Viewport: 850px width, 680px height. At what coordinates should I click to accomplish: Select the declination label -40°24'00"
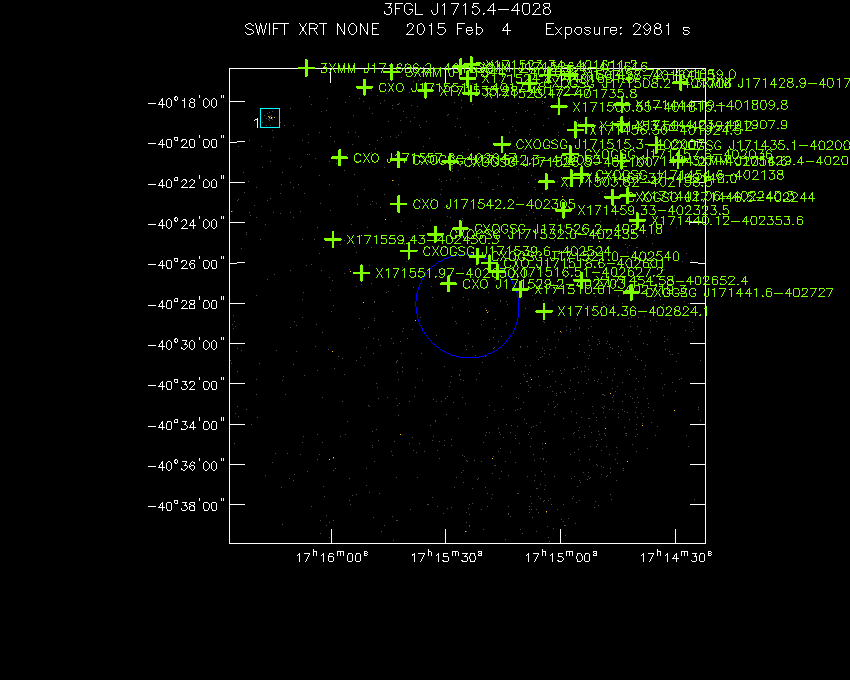[x=186, y=223]
